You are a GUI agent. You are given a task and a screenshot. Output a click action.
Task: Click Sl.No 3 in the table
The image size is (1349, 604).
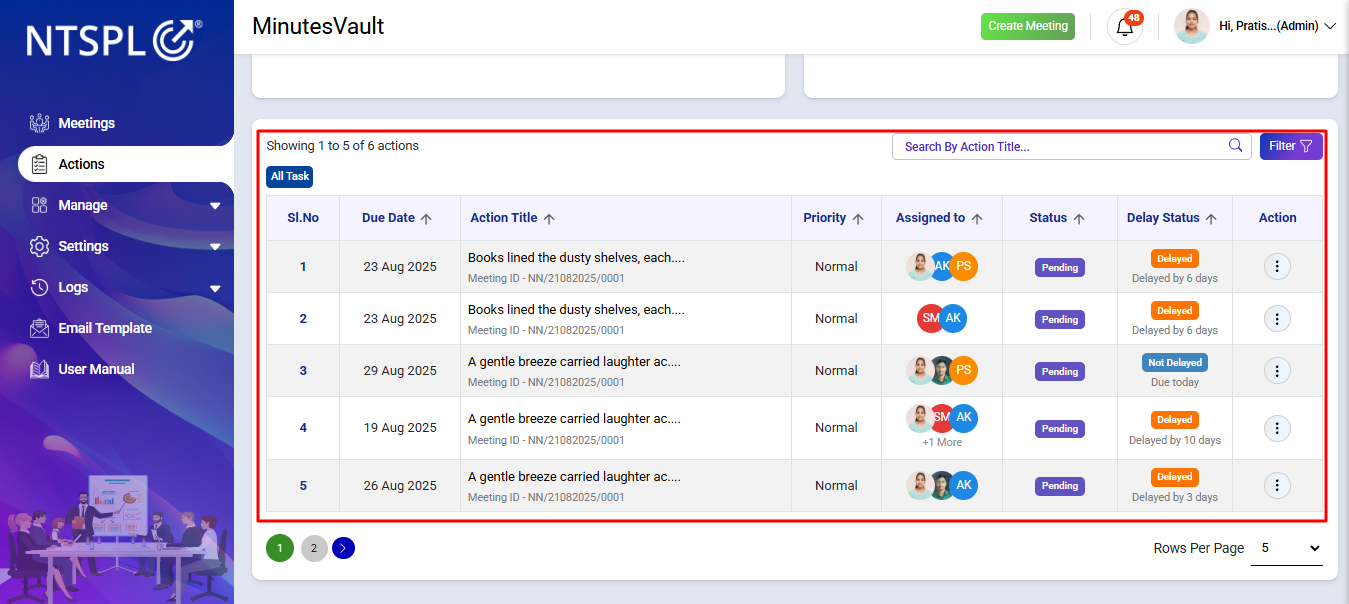tap(303, 370)
